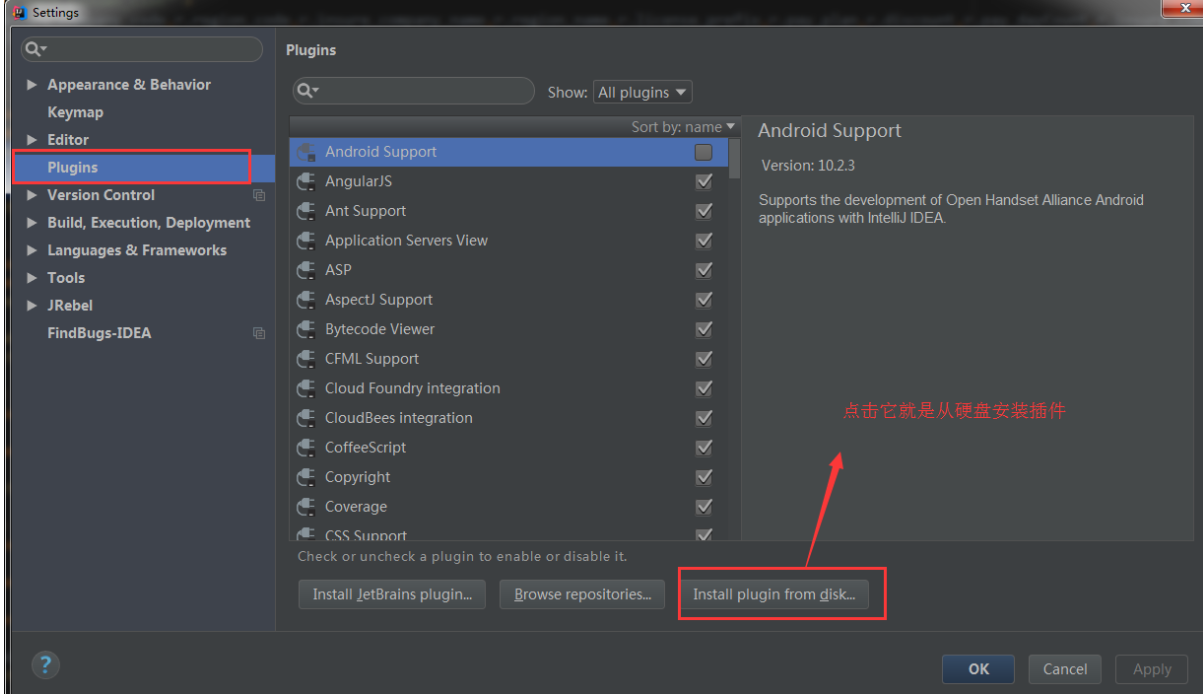Click the AngularJS plugin icon
1203x694 pixels.
pos(307,181)
